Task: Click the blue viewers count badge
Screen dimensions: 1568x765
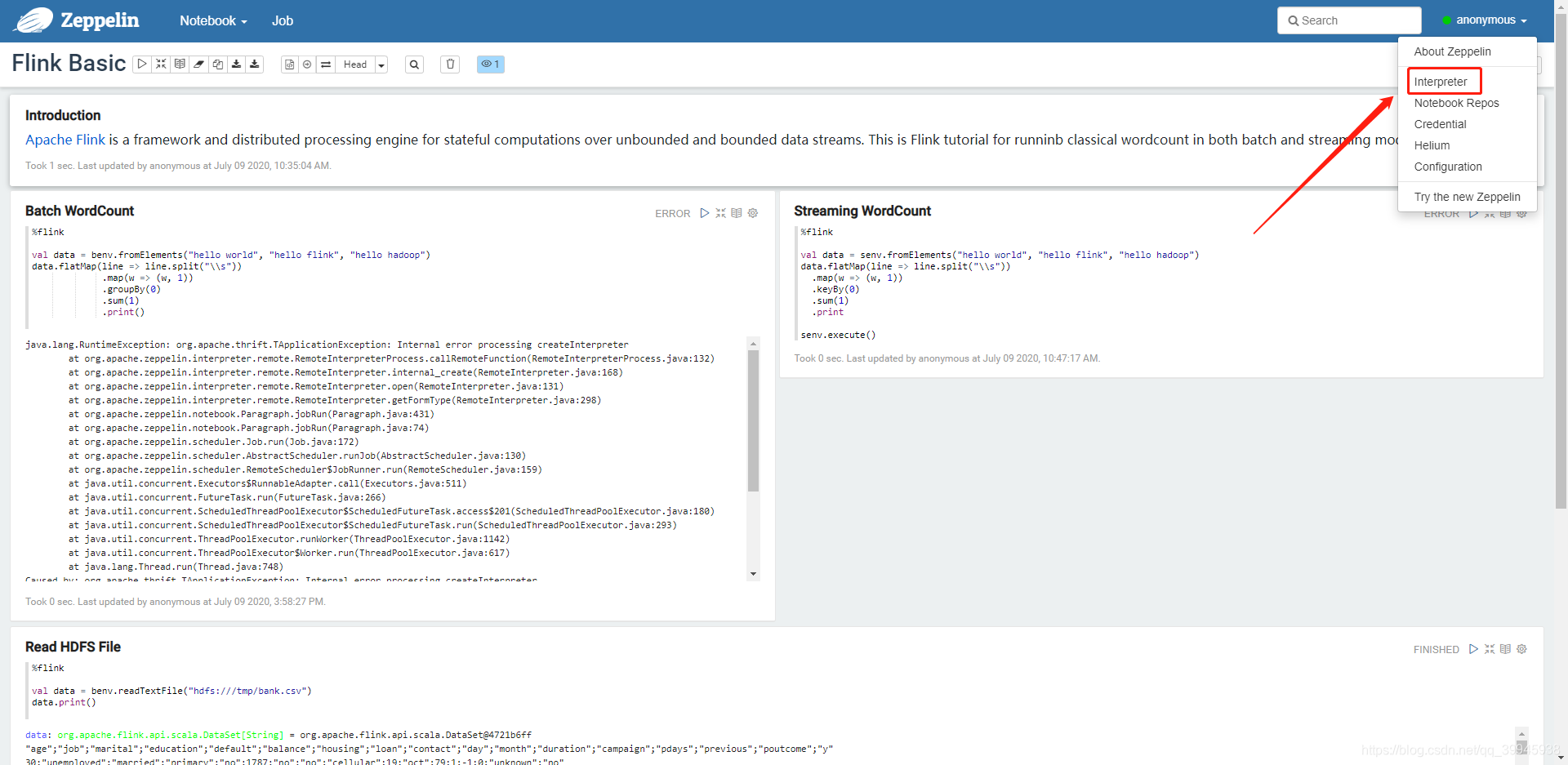Action: click(x=491, y=64)
